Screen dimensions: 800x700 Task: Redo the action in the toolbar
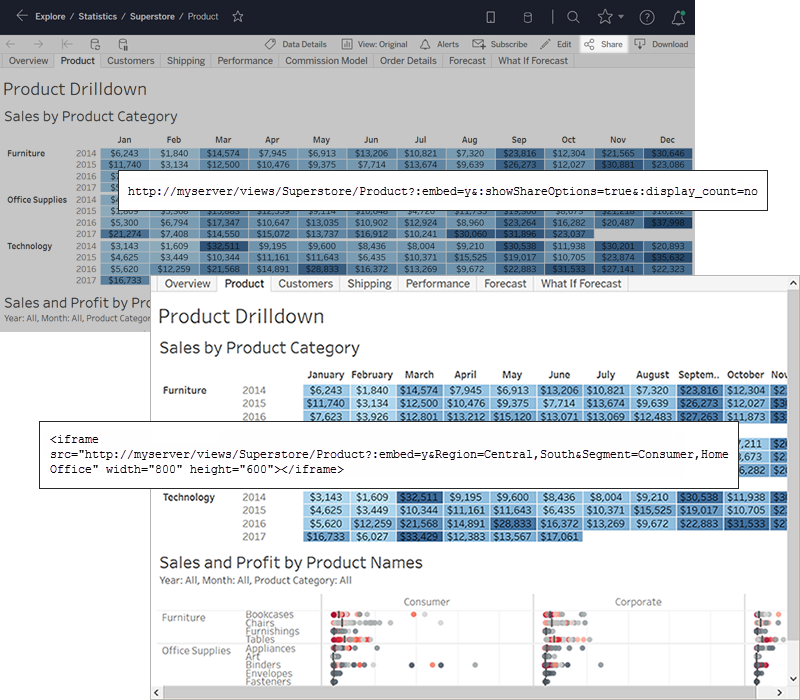click(38, 44)
